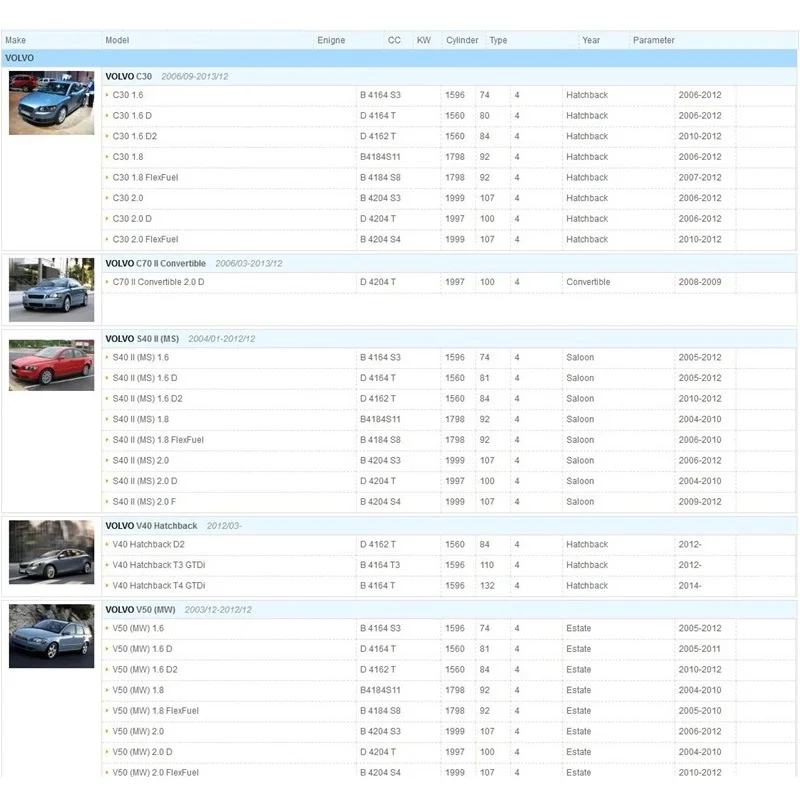Click the Volvo V50 (MW) thumbnail
Image resolution: width=800 pixels, height=800 pixels.
(x=51, y=636)
